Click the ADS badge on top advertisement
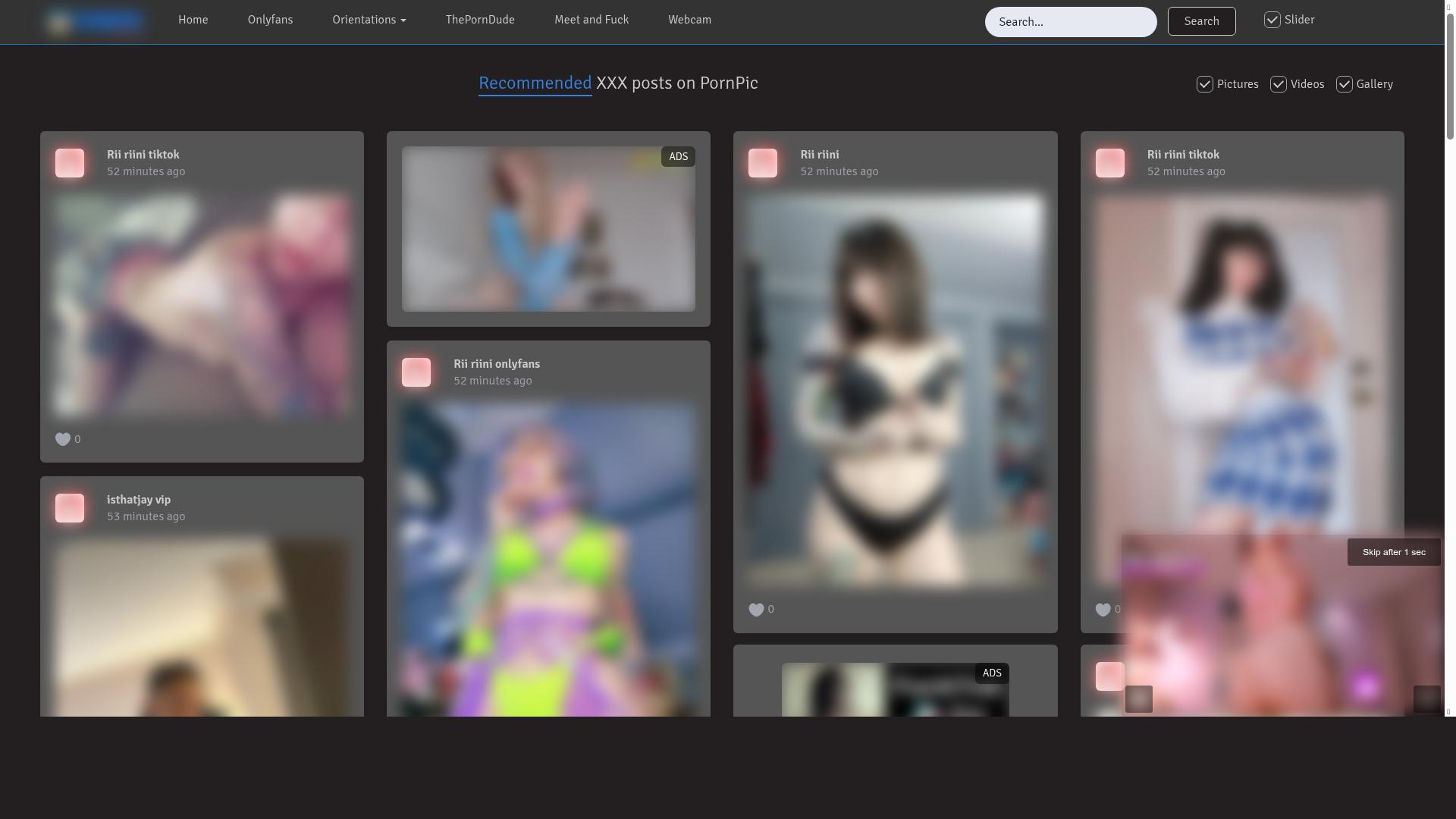Viewport: 1456px width, 819px height. (x=678, y=157)
